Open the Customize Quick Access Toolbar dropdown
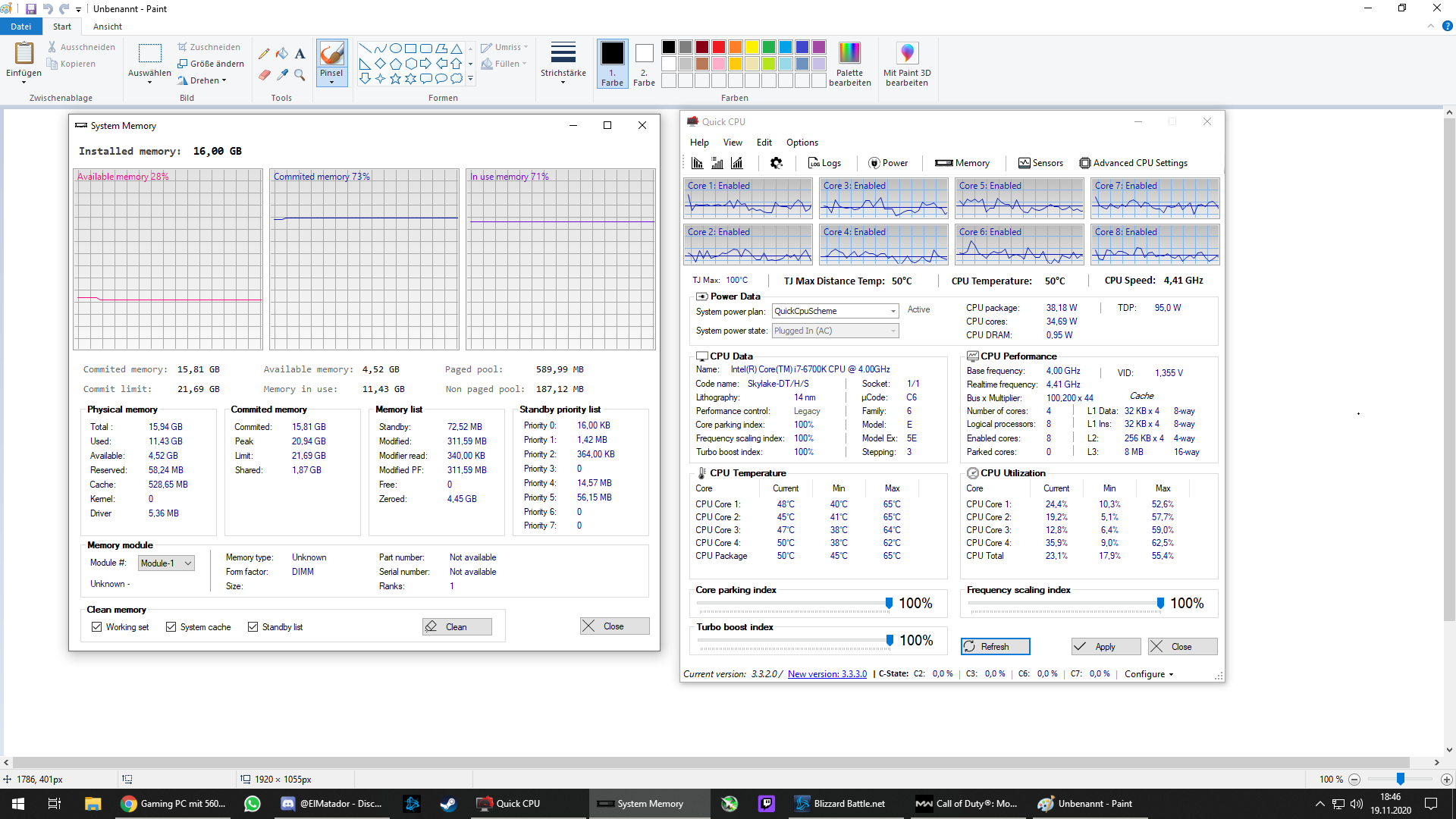1456x819 pixels. [x=78, y=10]
